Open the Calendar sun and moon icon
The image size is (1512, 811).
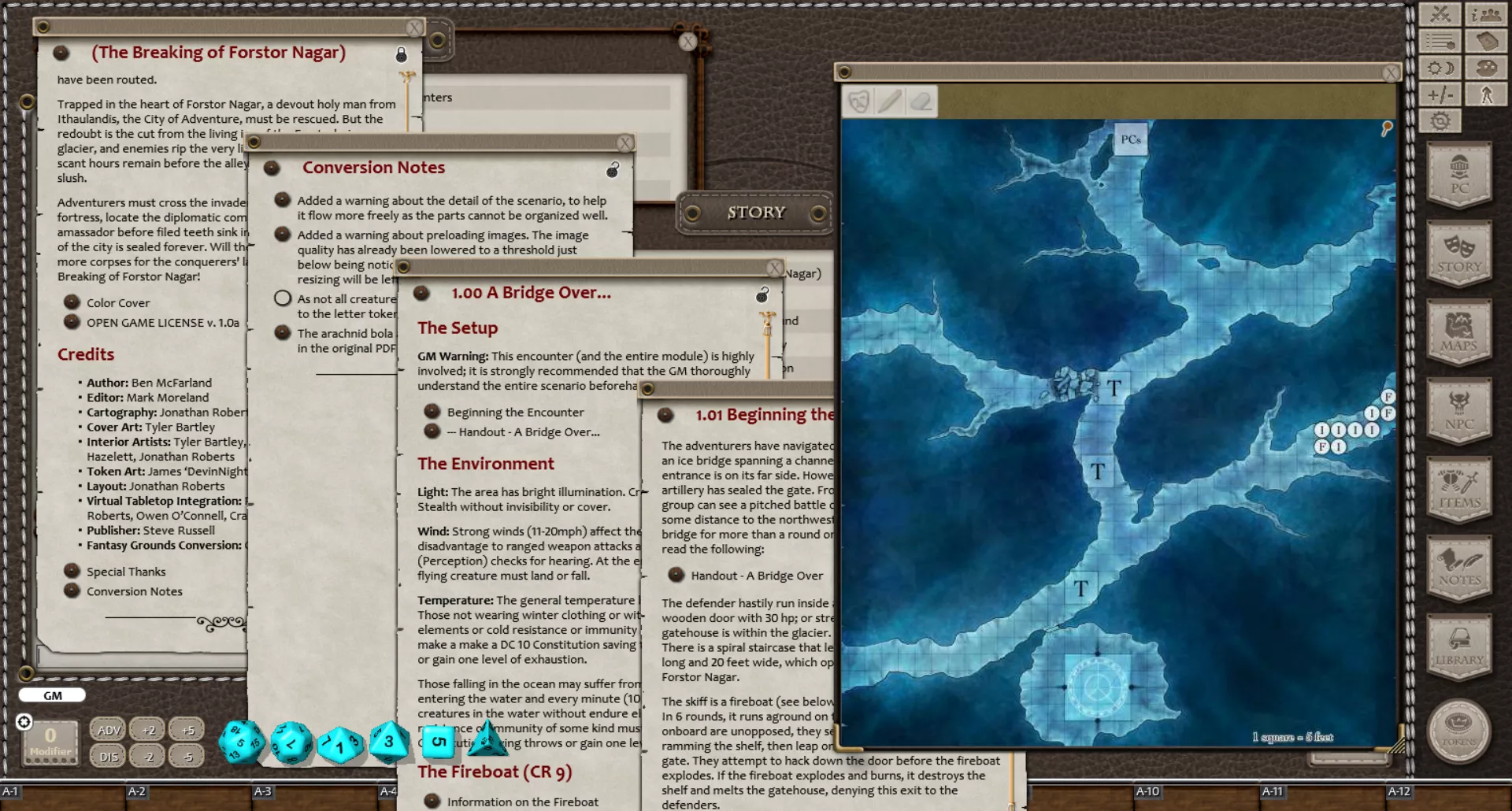1440,68
